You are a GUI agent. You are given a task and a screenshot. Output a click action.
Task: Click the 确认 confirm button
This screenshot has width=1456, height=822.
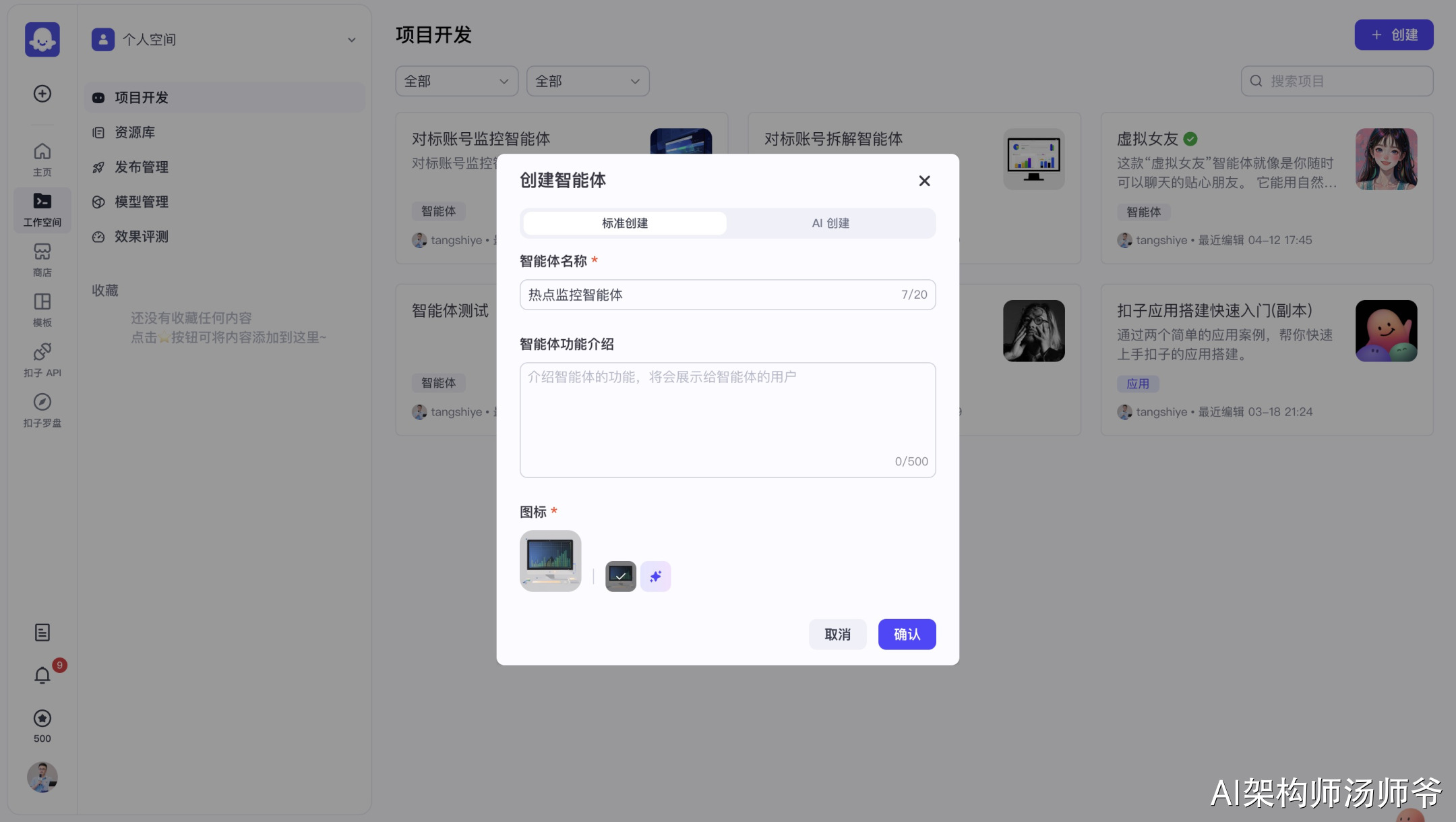point(906,634)
